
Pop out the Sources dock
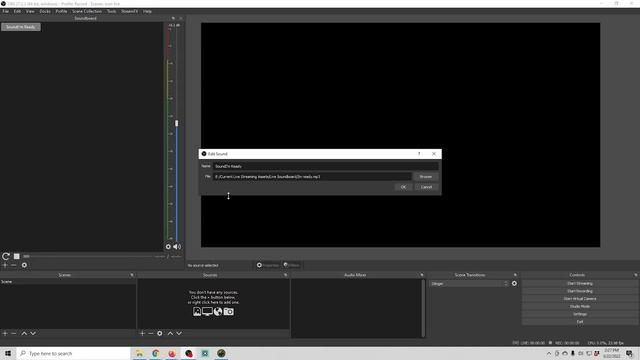[x=285, y=275]
